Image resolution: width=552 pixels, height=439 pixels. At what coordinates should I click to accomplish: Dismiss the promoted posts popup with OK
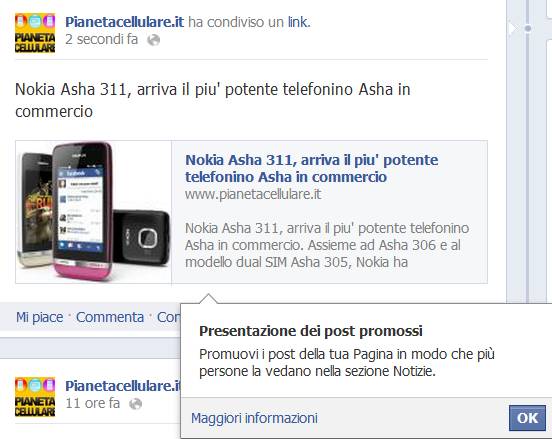[527, 418]
